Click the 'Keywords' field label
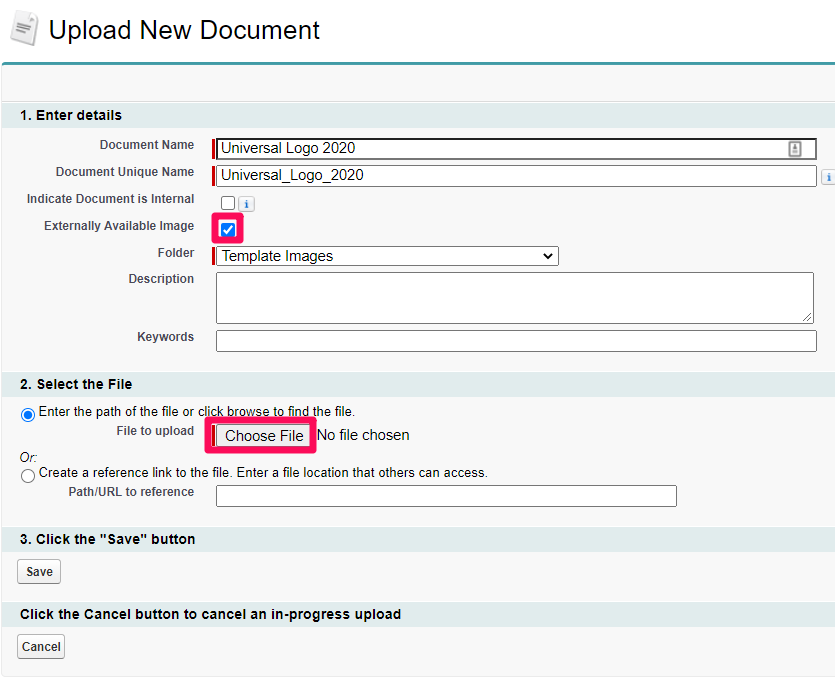The image size is (835, 689). [166, 337]
